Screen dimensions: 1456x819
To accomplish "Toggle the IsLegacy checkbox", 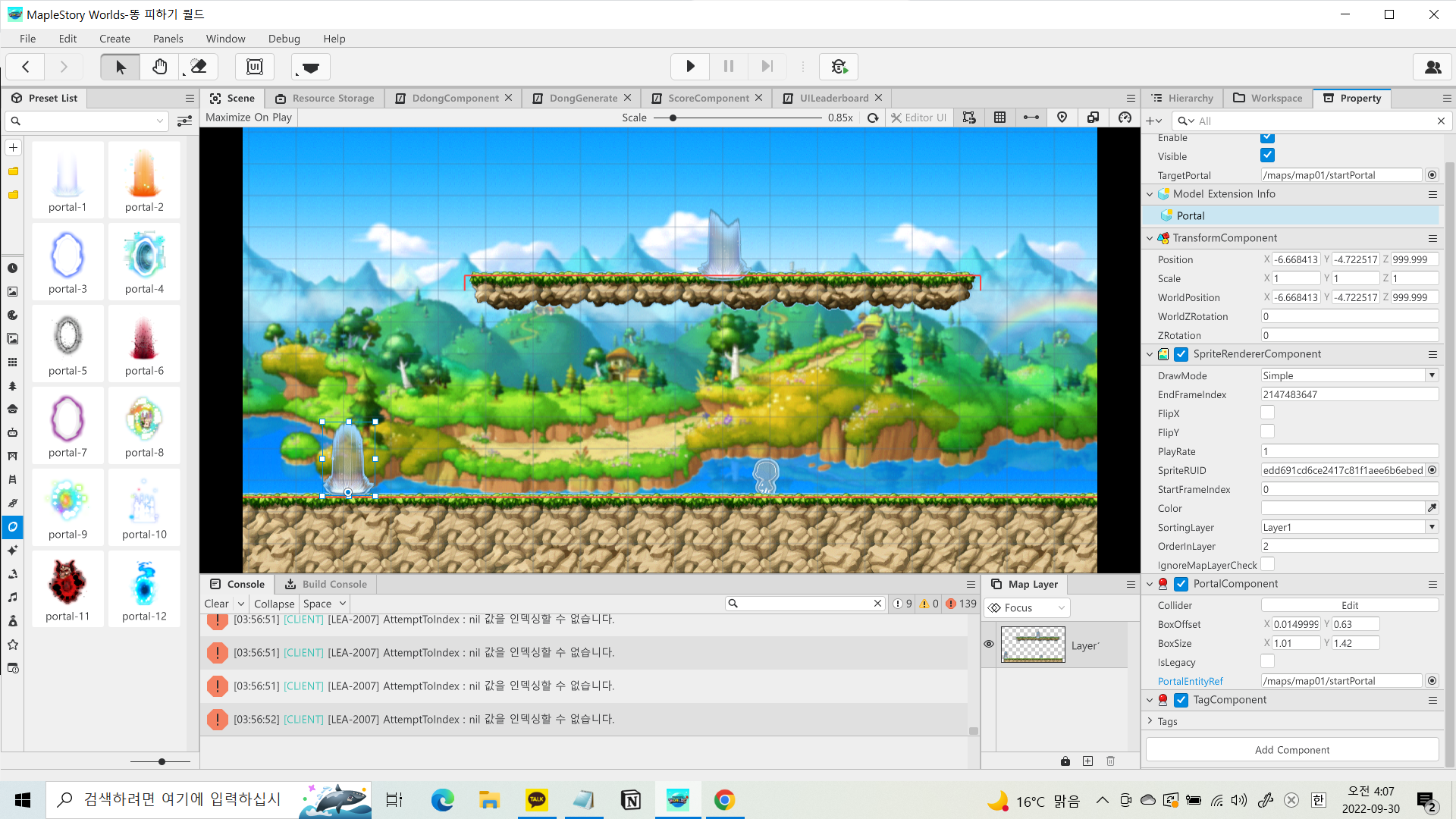I will tap(1267, 661).
